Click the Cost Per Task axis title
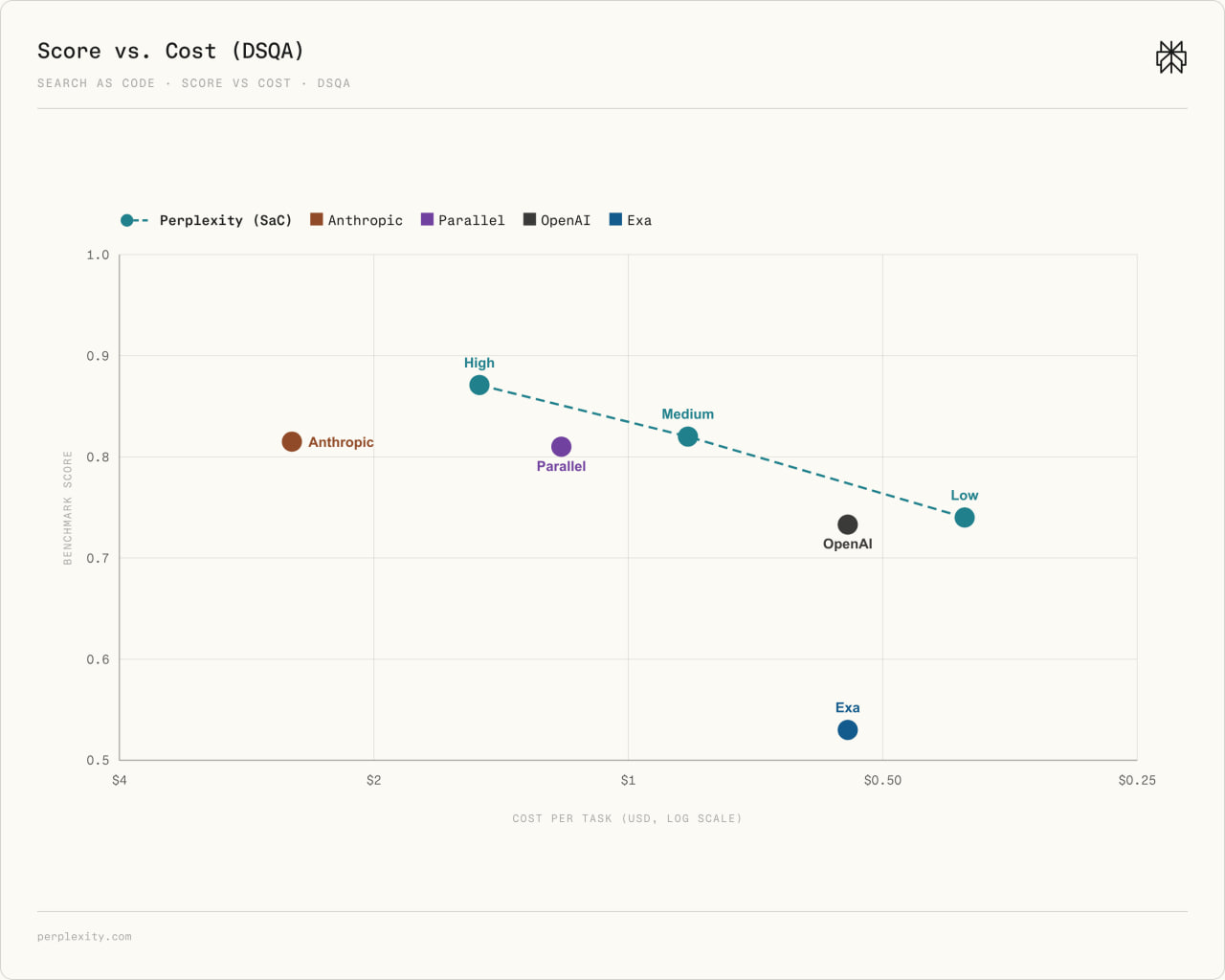Image resolution: width=1225 pixels, height=980 pixels. point(628,818)
